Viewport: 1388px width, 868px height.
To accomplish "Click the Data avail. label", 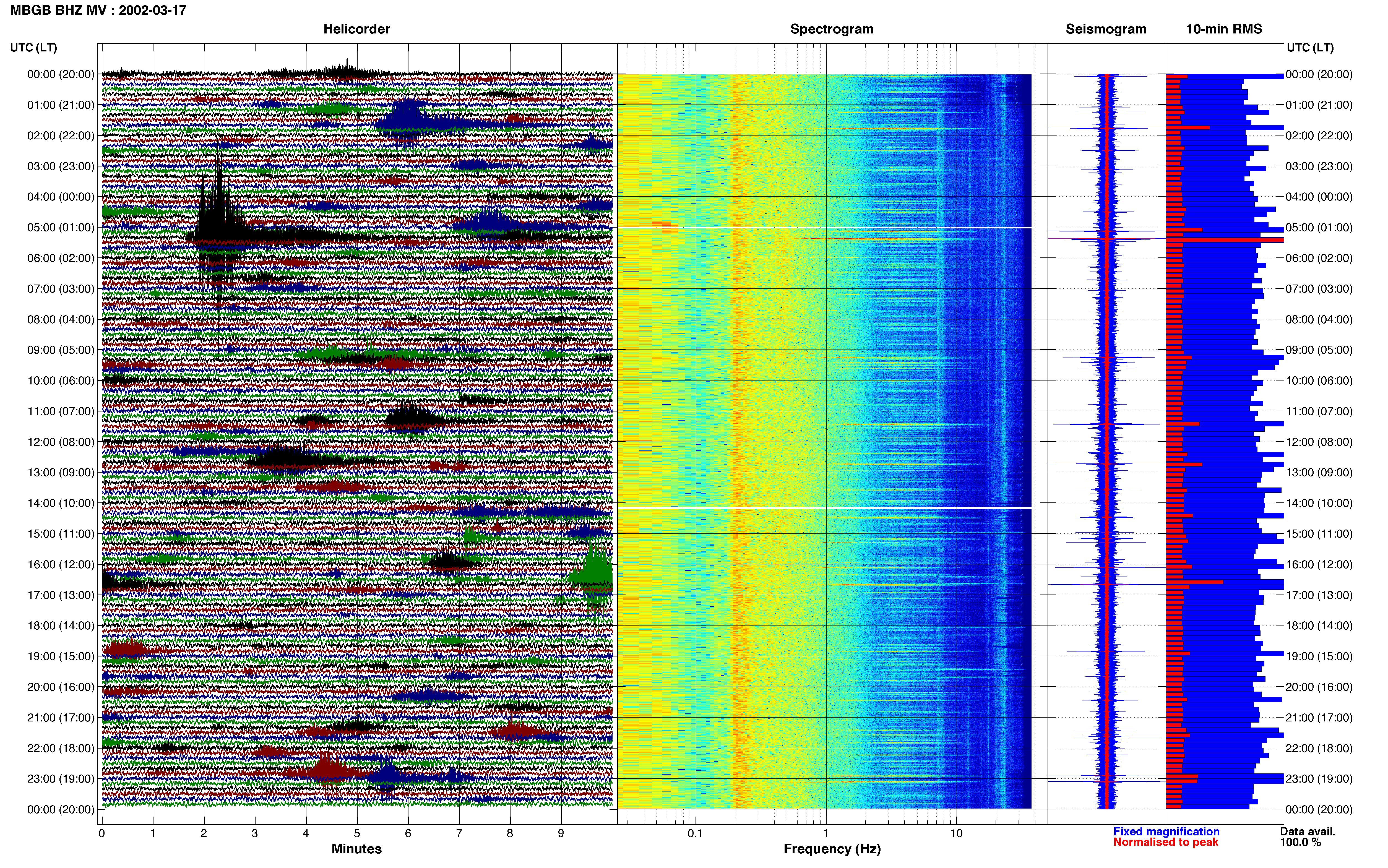I will point(1308,831).
